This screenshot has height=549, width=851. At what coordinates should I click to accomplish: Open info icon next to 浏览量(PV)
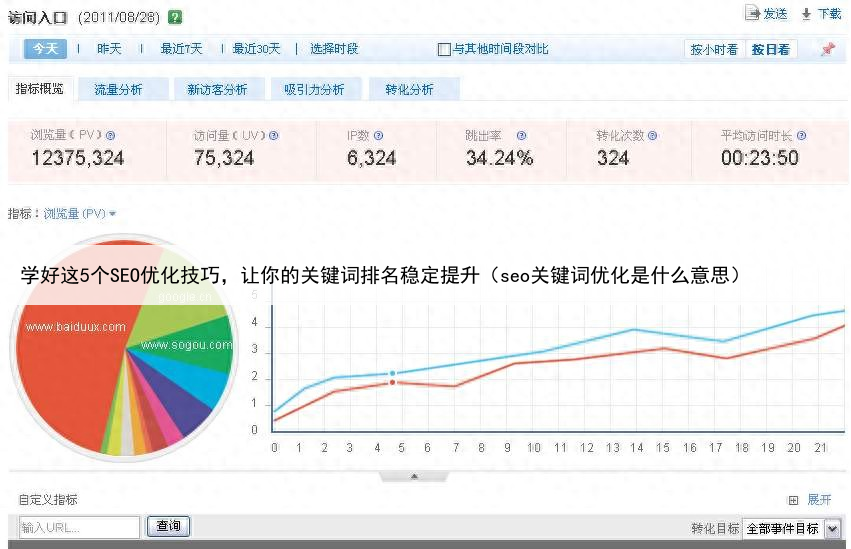110,136
